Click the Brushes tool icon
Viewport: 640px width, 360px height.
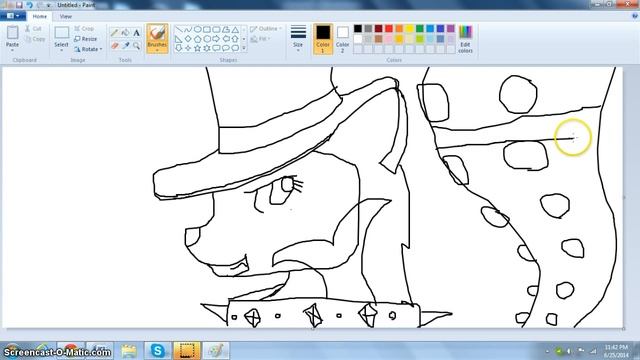click(x=157, y=32)
